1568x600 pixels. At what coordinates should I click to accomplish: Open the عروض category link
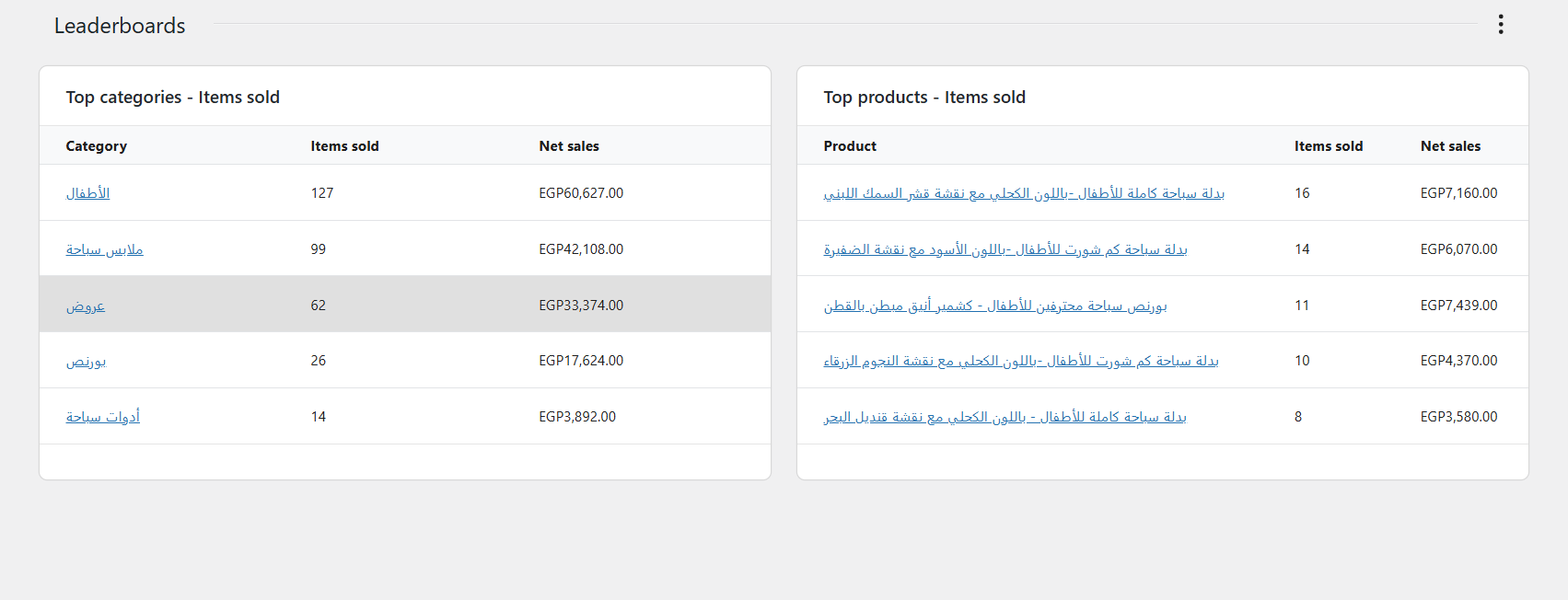[x=86, y=306]
